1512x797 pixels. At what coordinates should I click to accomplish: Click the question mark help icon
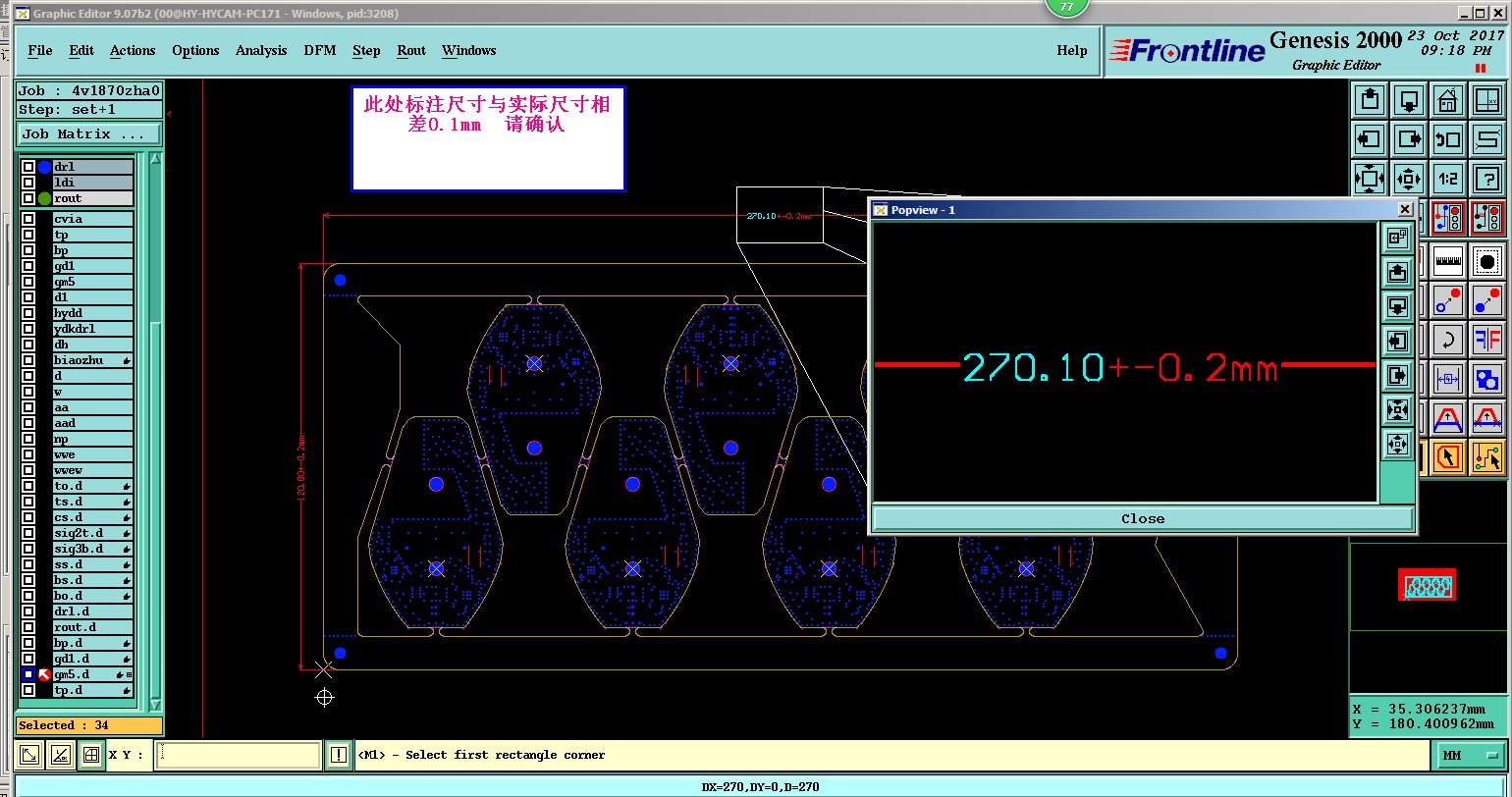[1487, 179]
